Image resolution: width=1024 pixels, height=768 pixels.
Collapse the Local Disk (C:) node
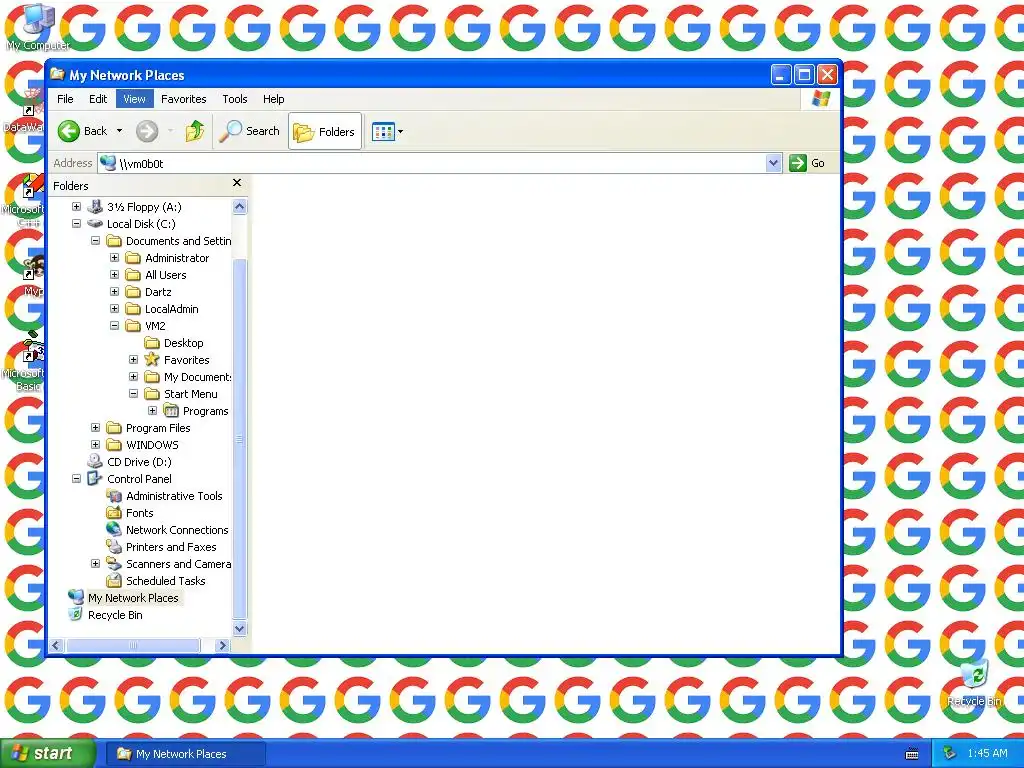76,223
